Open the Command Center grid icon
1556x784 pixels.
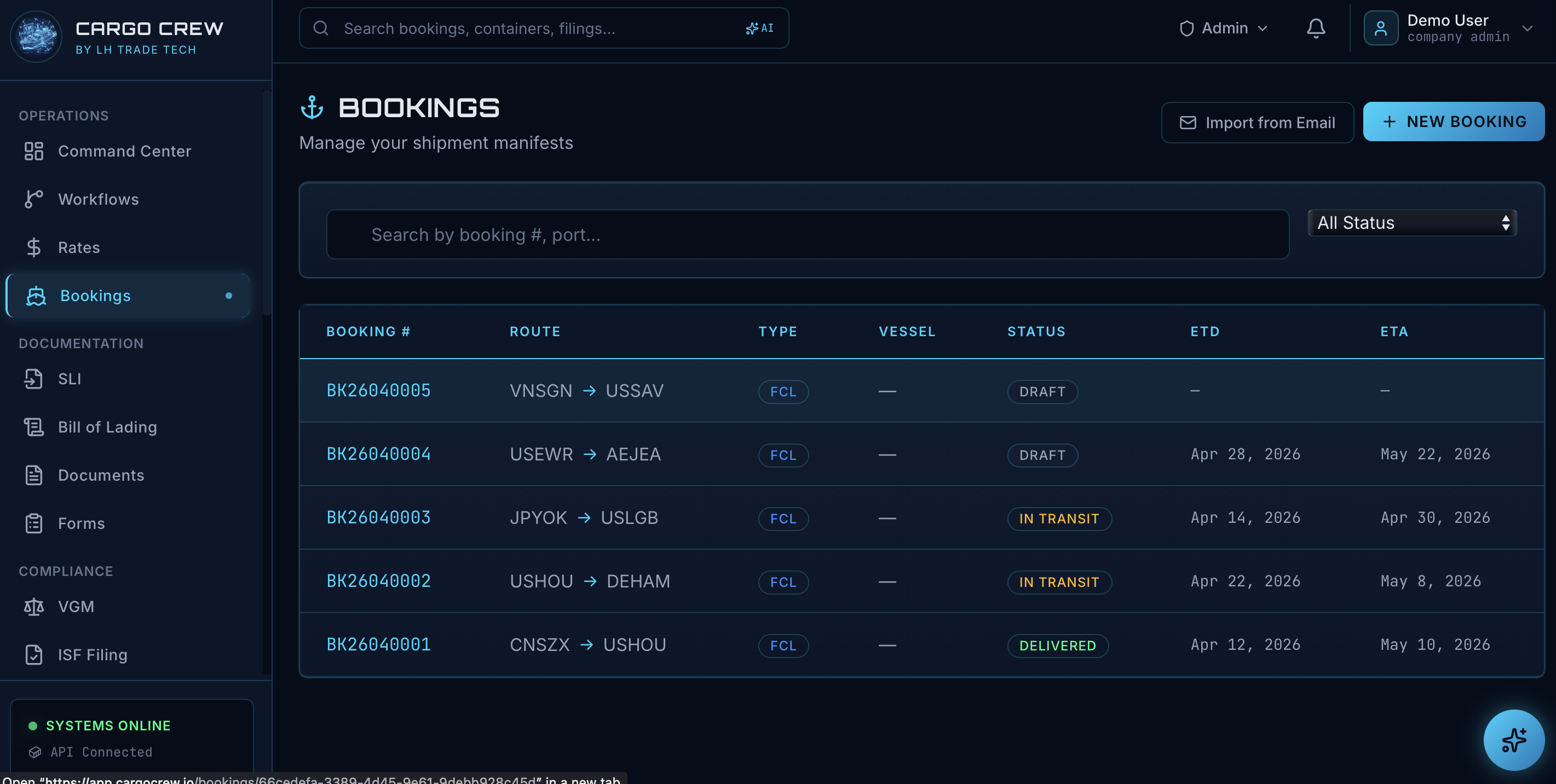[x=34, y=151]
